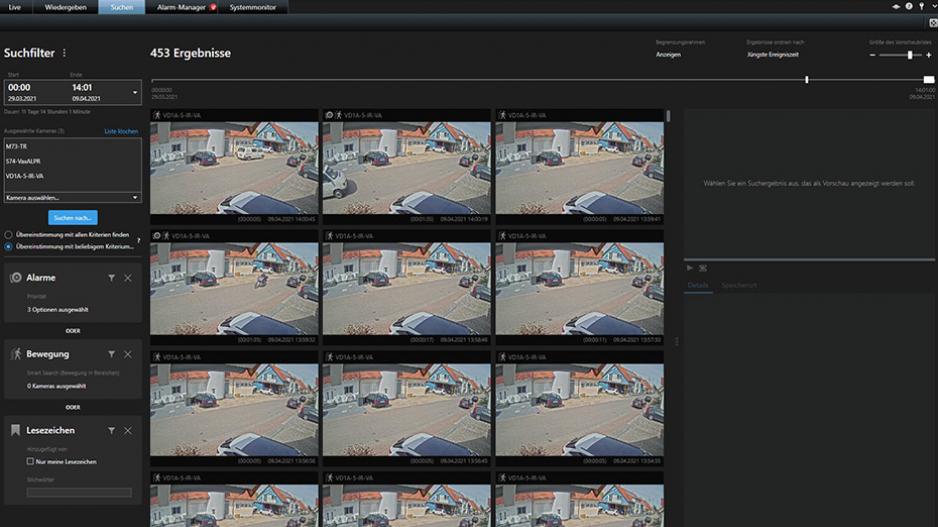Open sort order 'Jüngste Ereigniszeit' dropdown
Image resolution: width=938 pixels, height=527 pixels.
[772, 54]
